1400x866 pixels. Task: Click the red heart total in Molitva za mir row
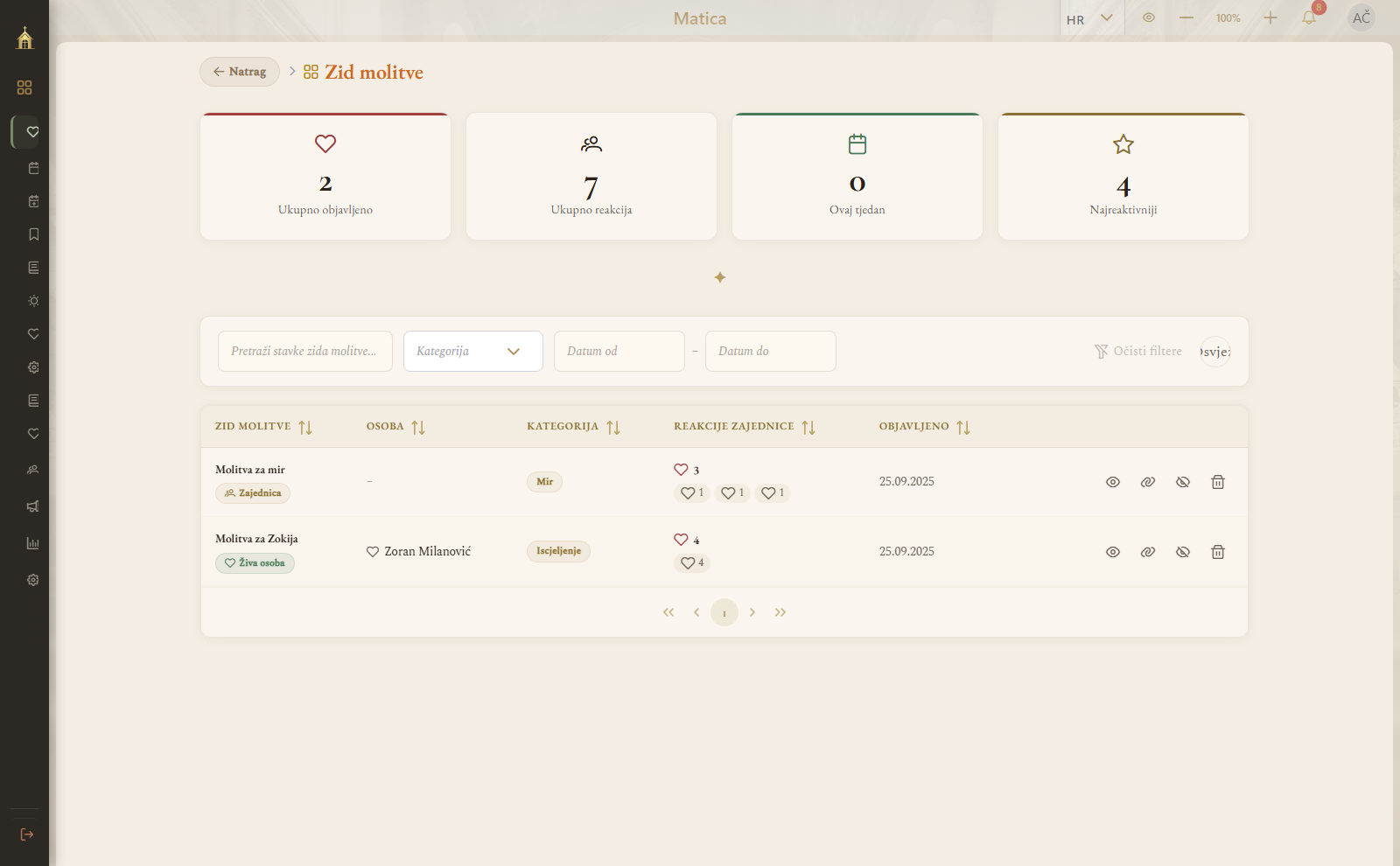pos(687,470)
